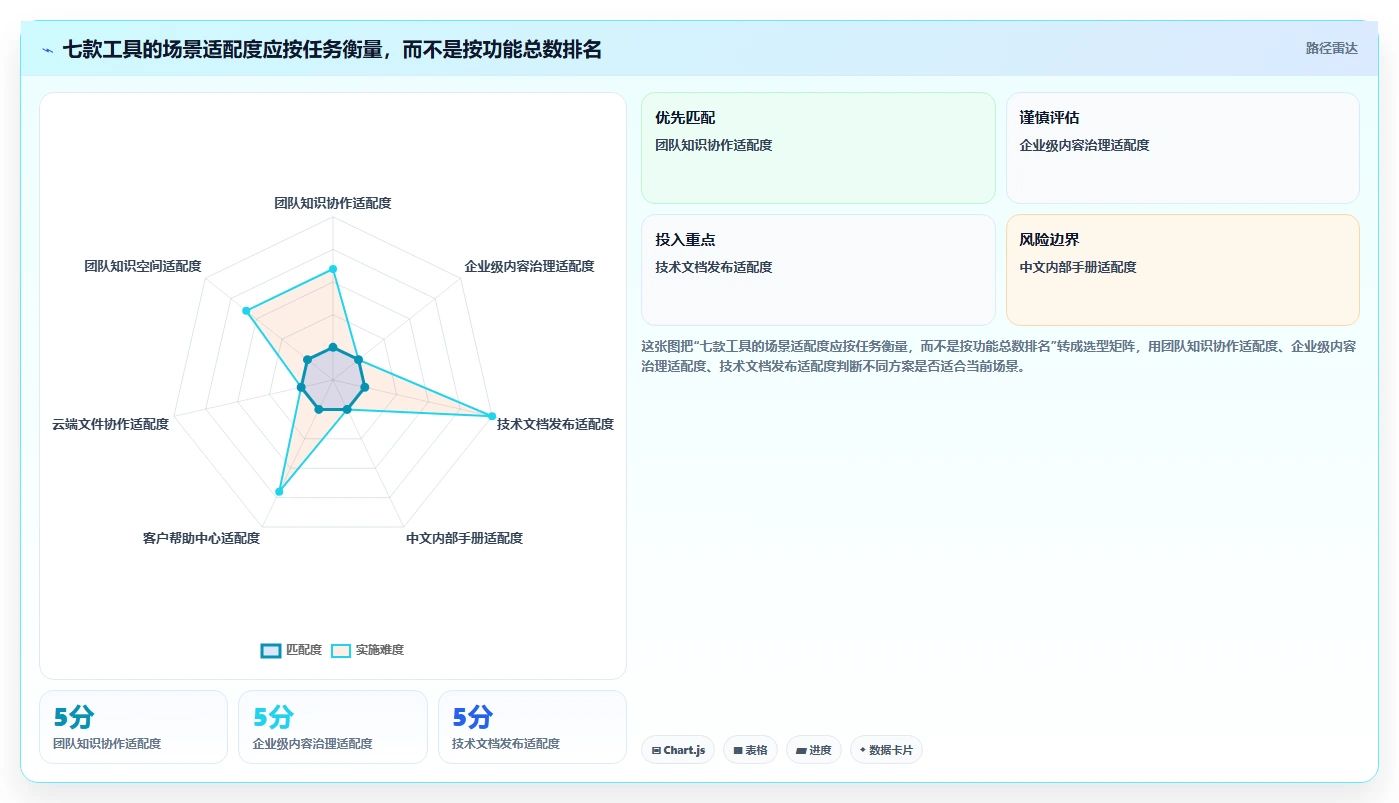This screenshot has height=803, width=1399.
Task: Open the 风险边界 card
Action: click(x=1183, y=270)
